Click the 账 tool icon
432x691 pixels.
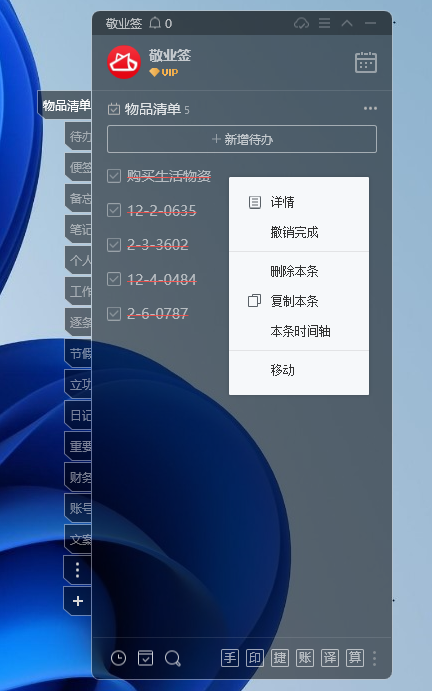pos(305,658)
